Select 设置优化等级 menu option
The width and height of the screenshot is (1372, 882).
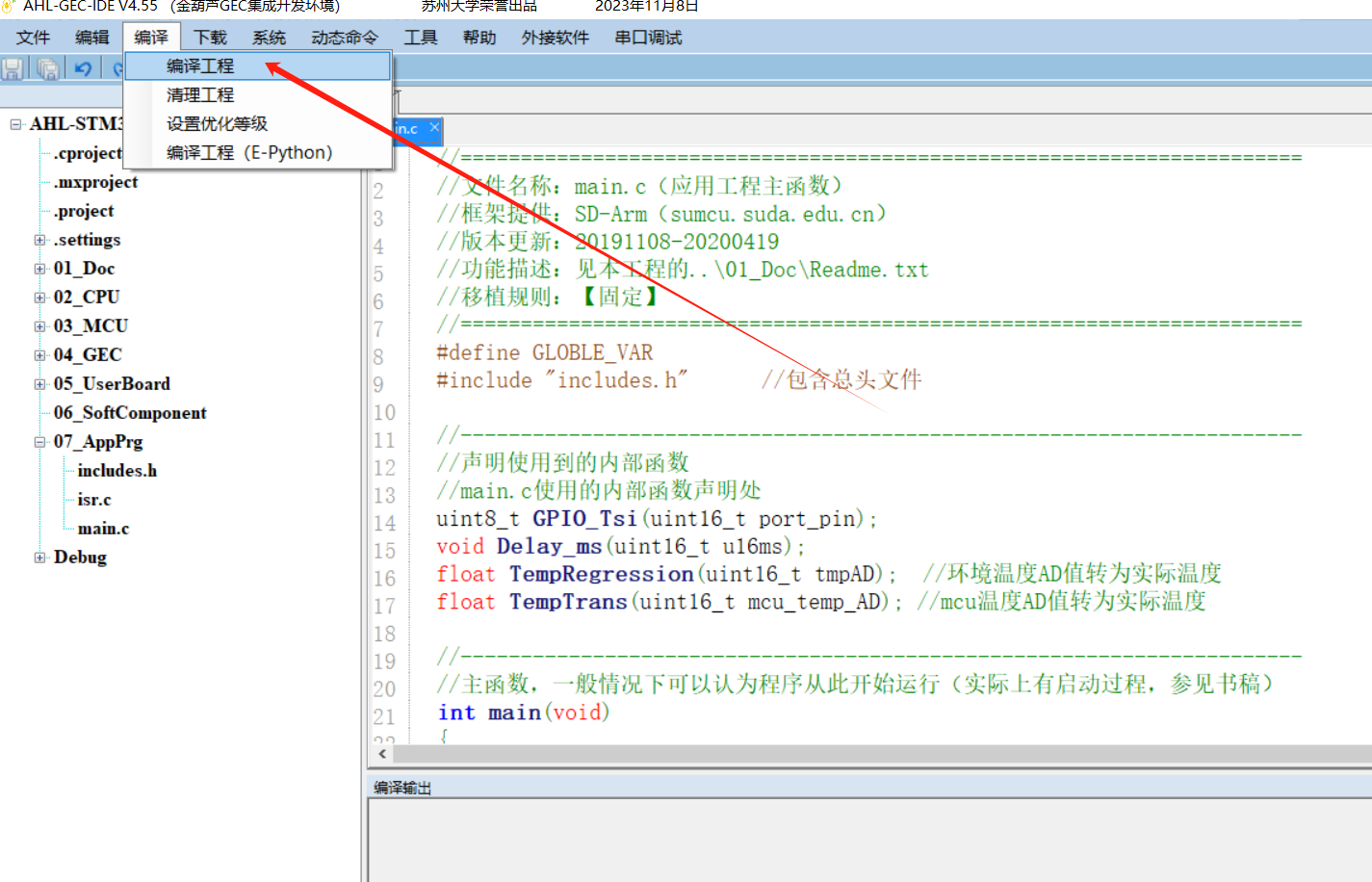point(217,124)
